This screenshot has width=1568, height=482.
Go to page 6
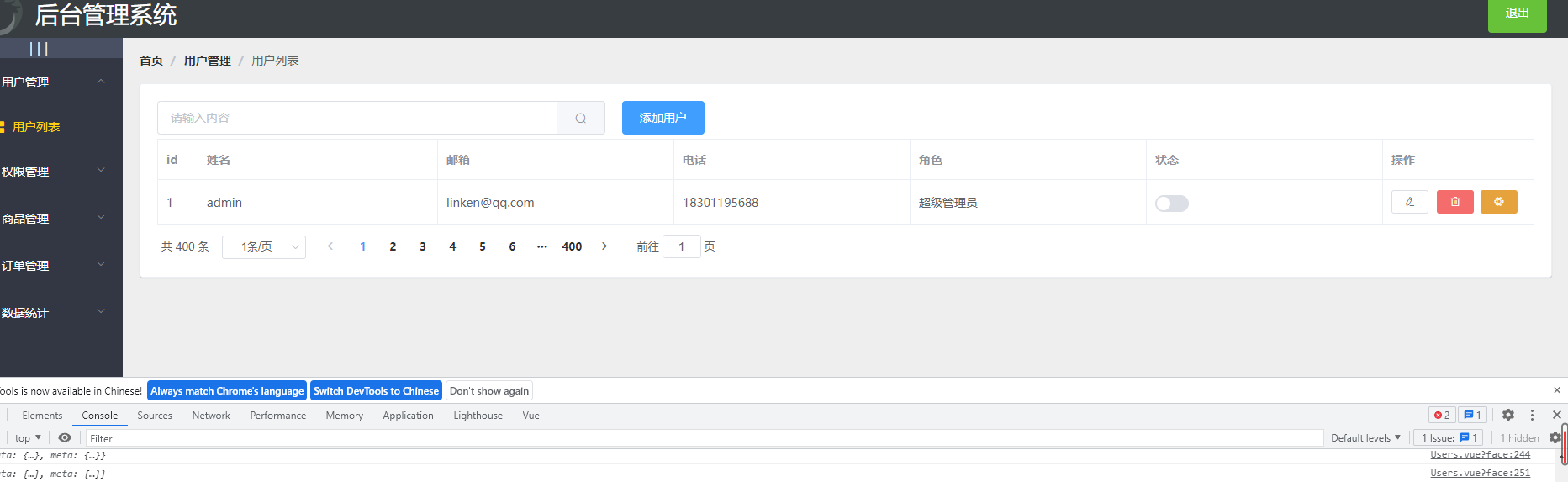tap(512, 246)
